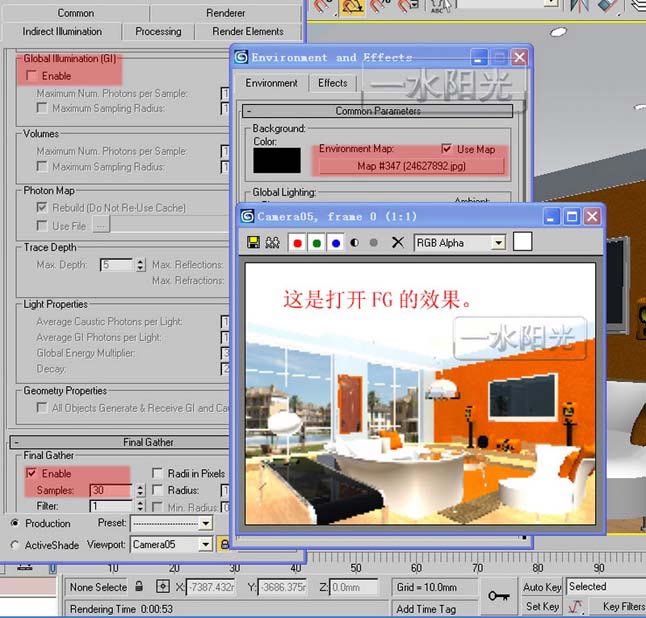The image size is (646, 618).
Task: Click the time slider mini curve editor icon
Action: [25, 569]
